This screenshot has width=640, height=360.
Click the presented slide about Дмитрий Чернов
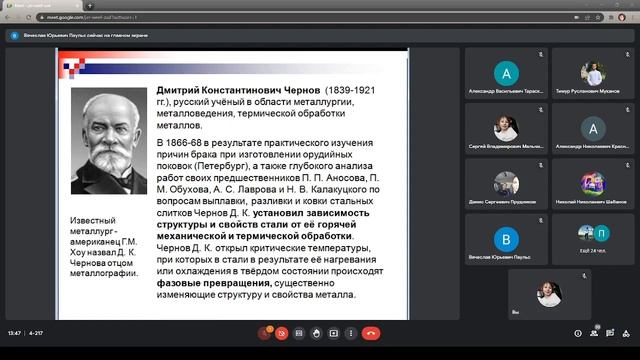click(233, 184)
